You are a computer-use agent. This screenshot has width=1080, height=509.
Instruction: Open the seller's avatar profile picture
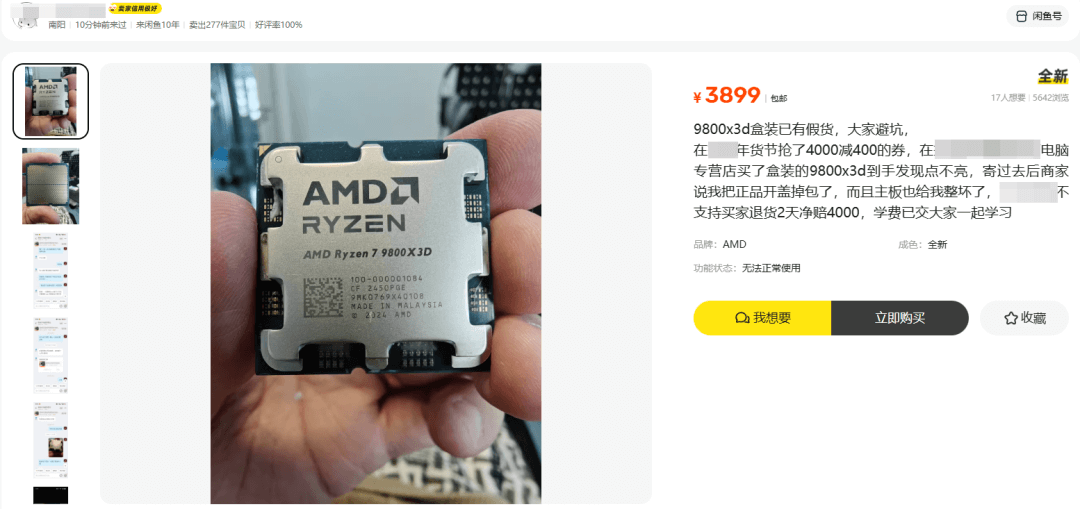[x=25, y=17]
